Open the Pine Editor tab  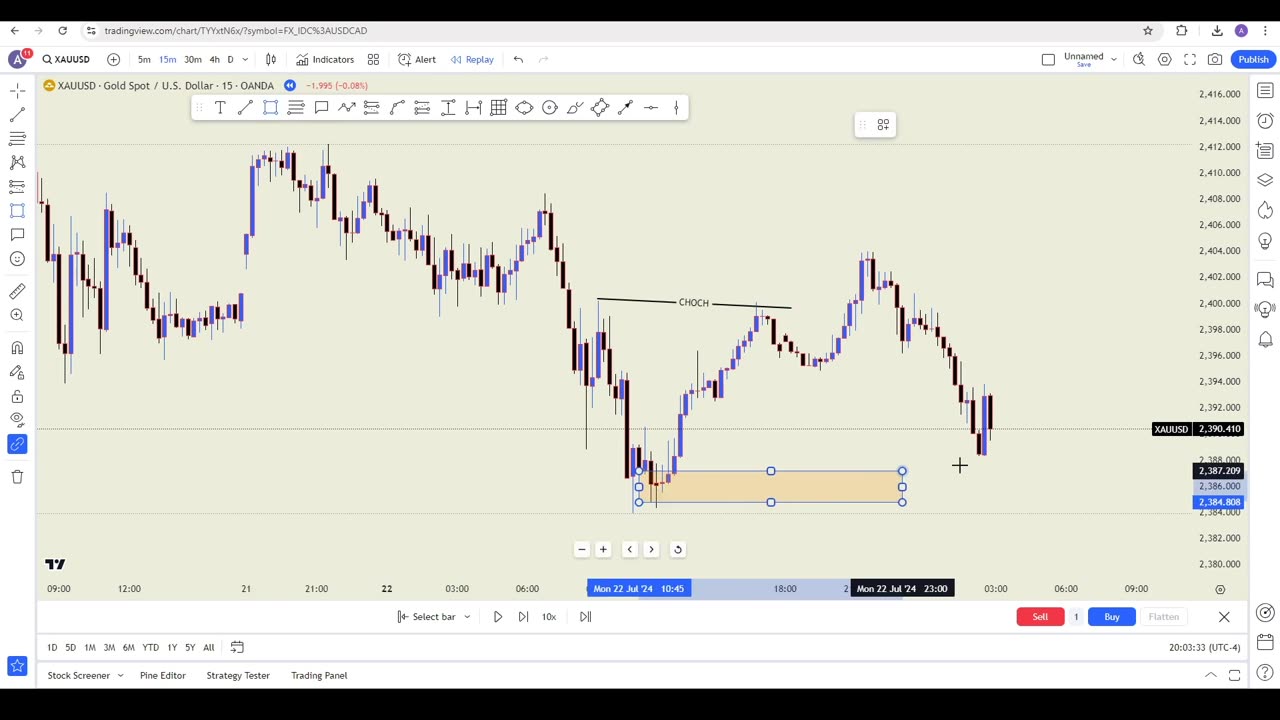tap(162, 675)
